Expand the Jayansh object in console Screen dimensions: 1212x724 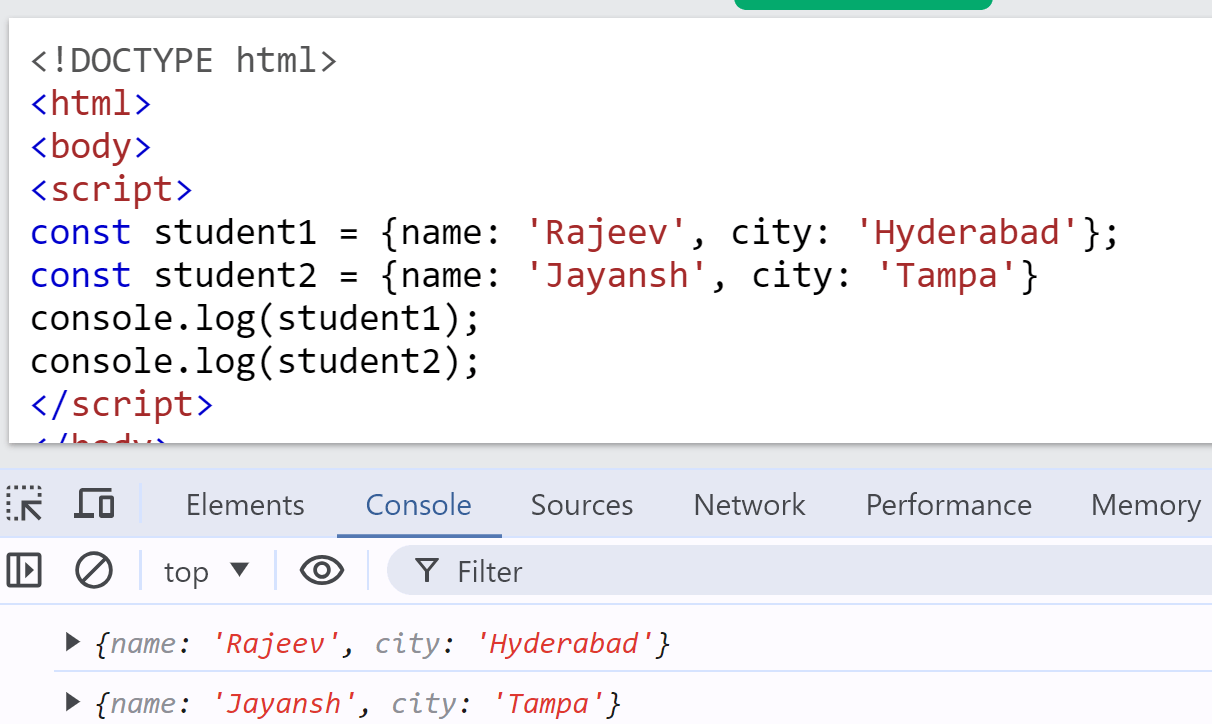[71, 702]
